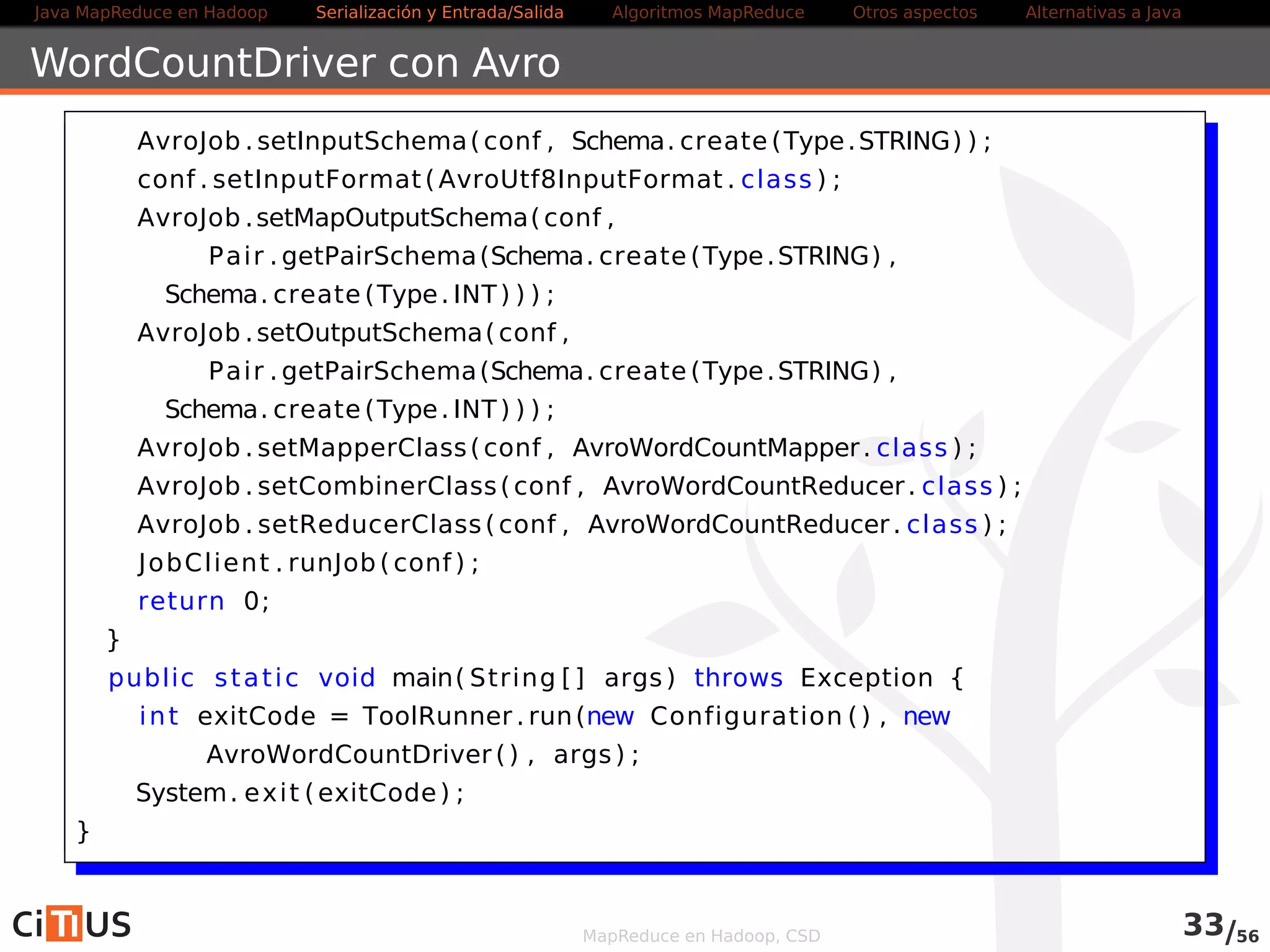Click the 'int exitCode = ToolRunner.run' line
The height and width of the screenshot is (952, 1270).
[x=544, y=716]
